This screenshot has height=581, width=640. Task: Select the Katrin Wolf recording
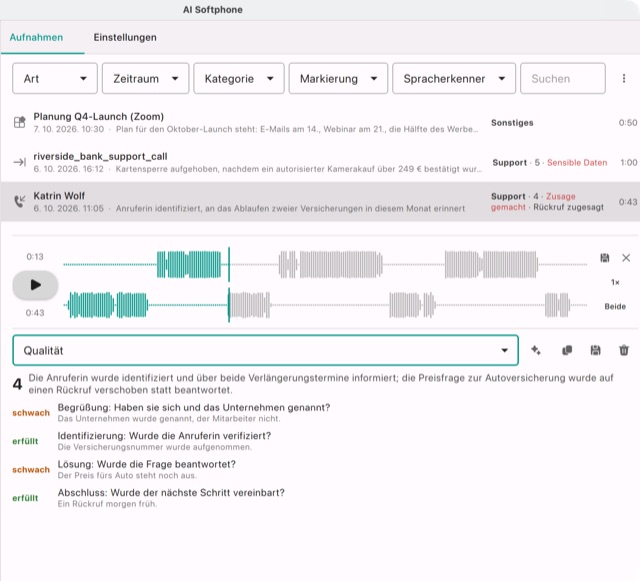[320, 202]
